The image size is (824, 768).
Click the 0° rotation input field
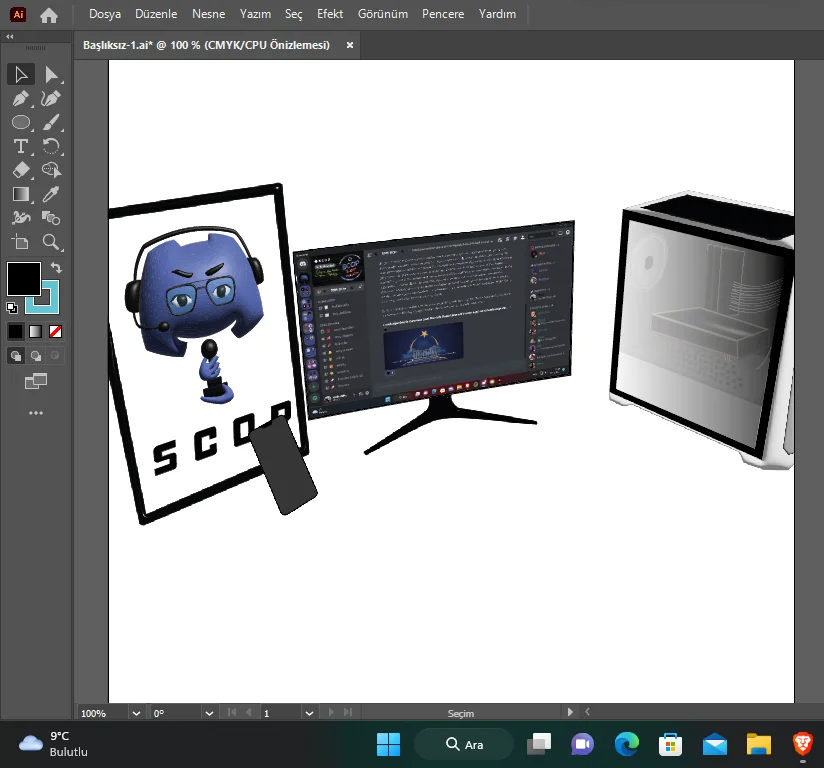click(176, 713)
